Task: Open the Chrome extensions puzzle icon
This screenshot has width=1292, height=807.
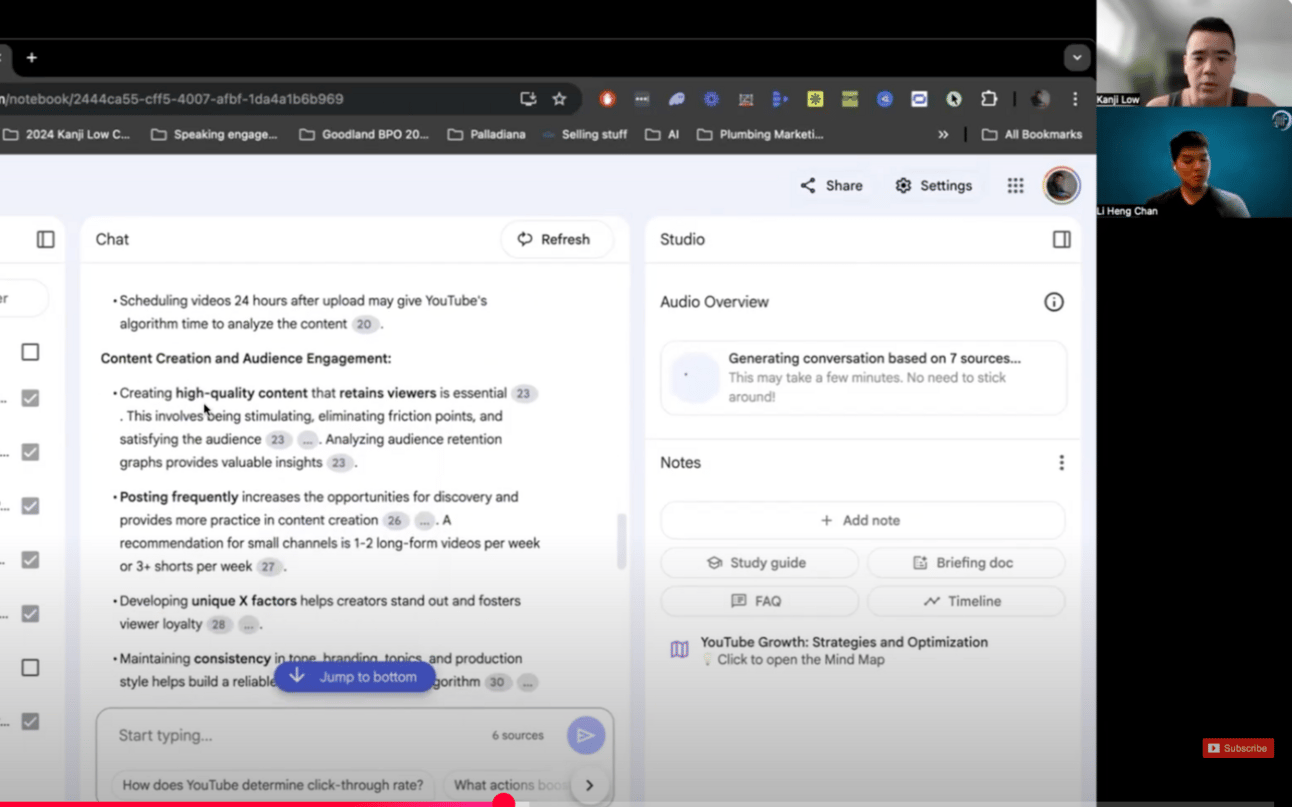Action: pyautogui.click(x=988, y=99)
